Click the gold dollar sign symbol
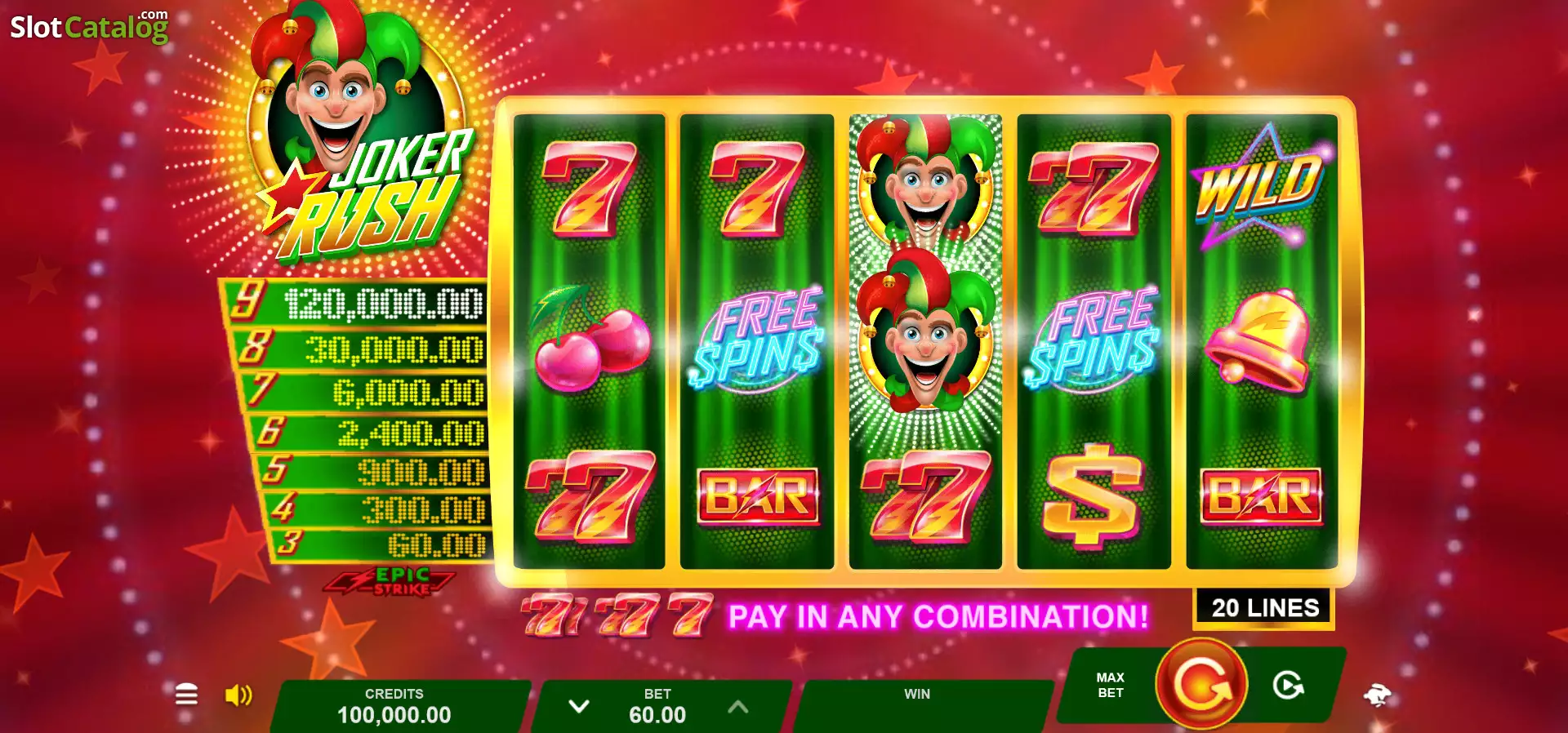 click(1093, 495)
